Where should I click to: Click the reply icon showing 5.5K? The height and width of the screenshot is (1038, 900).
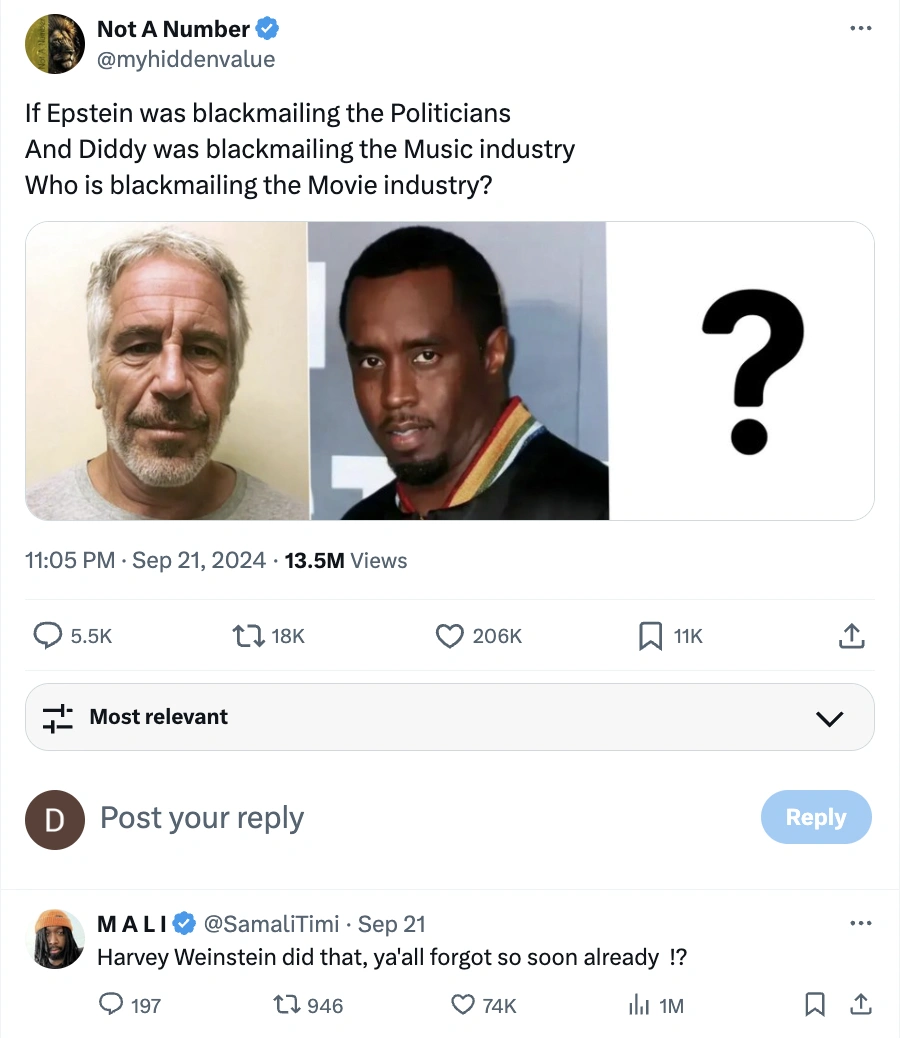pos(48,635)
